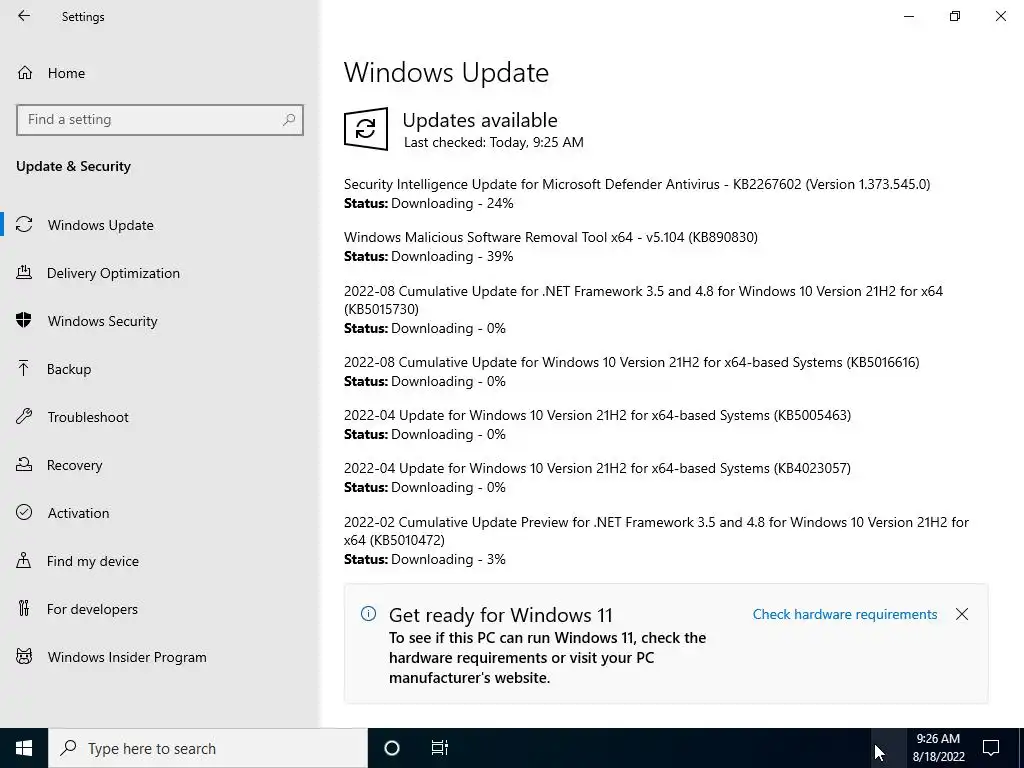The height and width of the screenshot is (768, 1024).
Task: Open the Action Center notification icon
Action: tap(991, 748)
